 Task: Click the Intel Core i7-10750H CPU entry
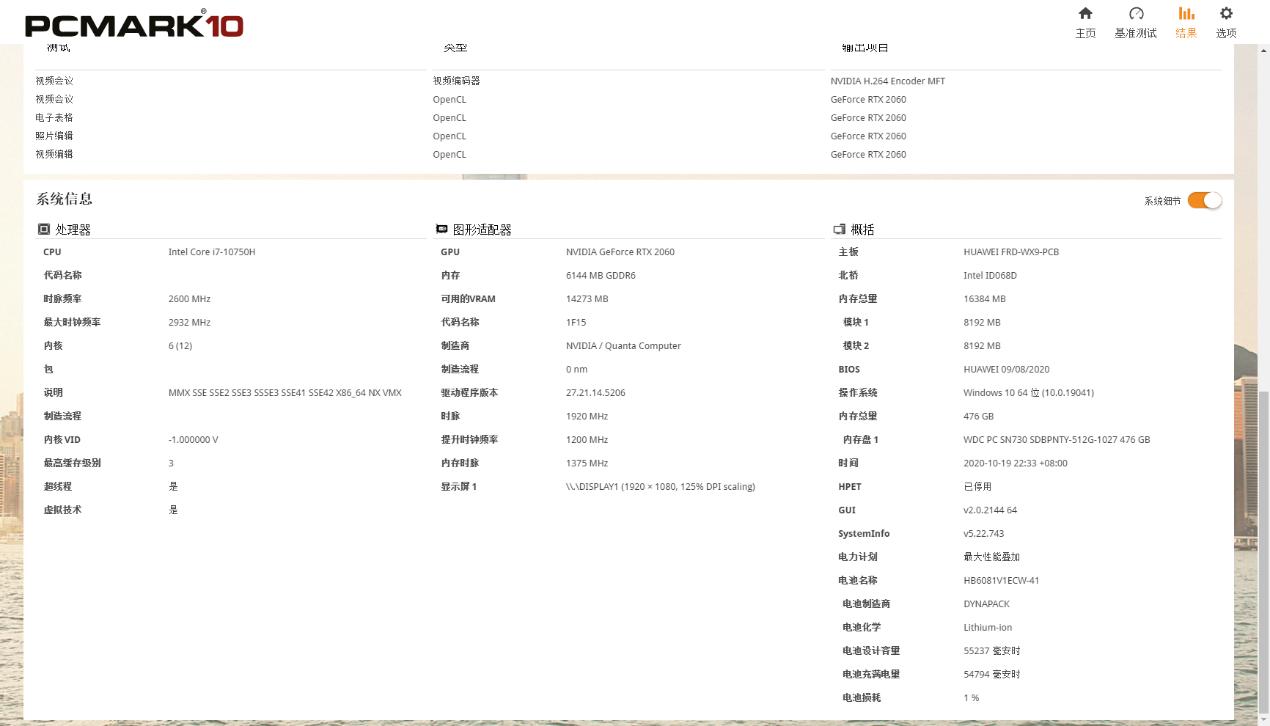pos(211,251)
